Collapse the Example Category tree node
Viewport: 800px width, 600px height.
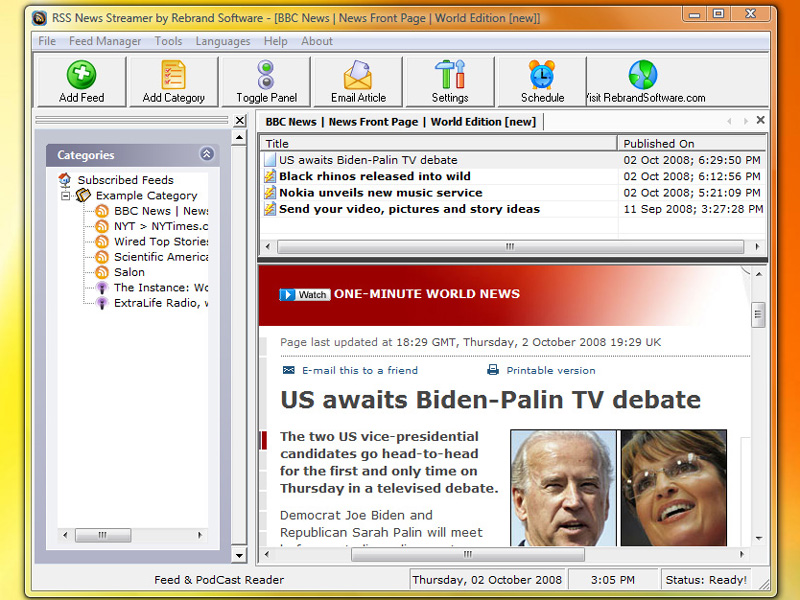point(65,196)
